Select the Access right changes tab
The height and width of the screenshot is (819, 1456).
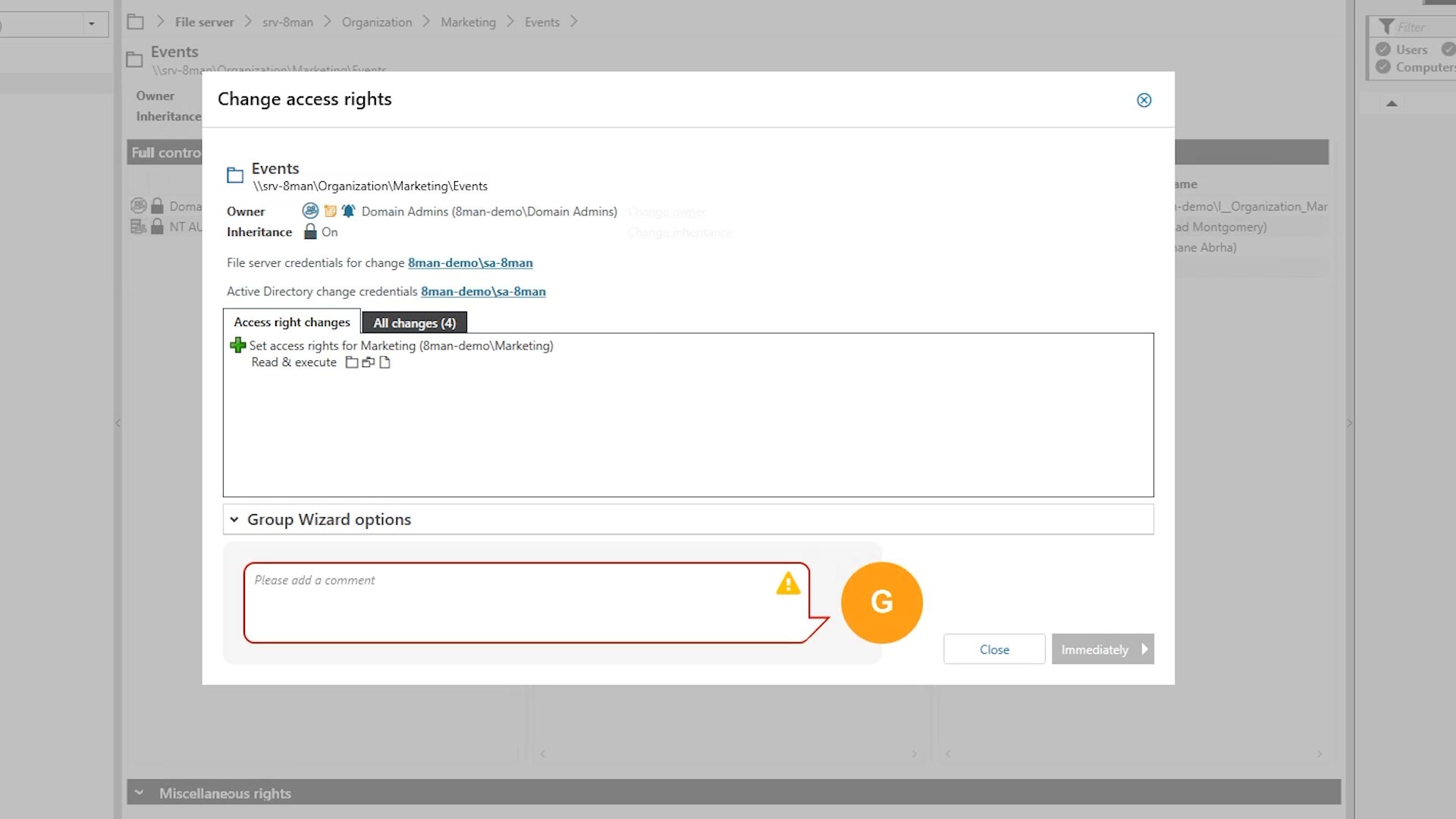tap(292, 322)
